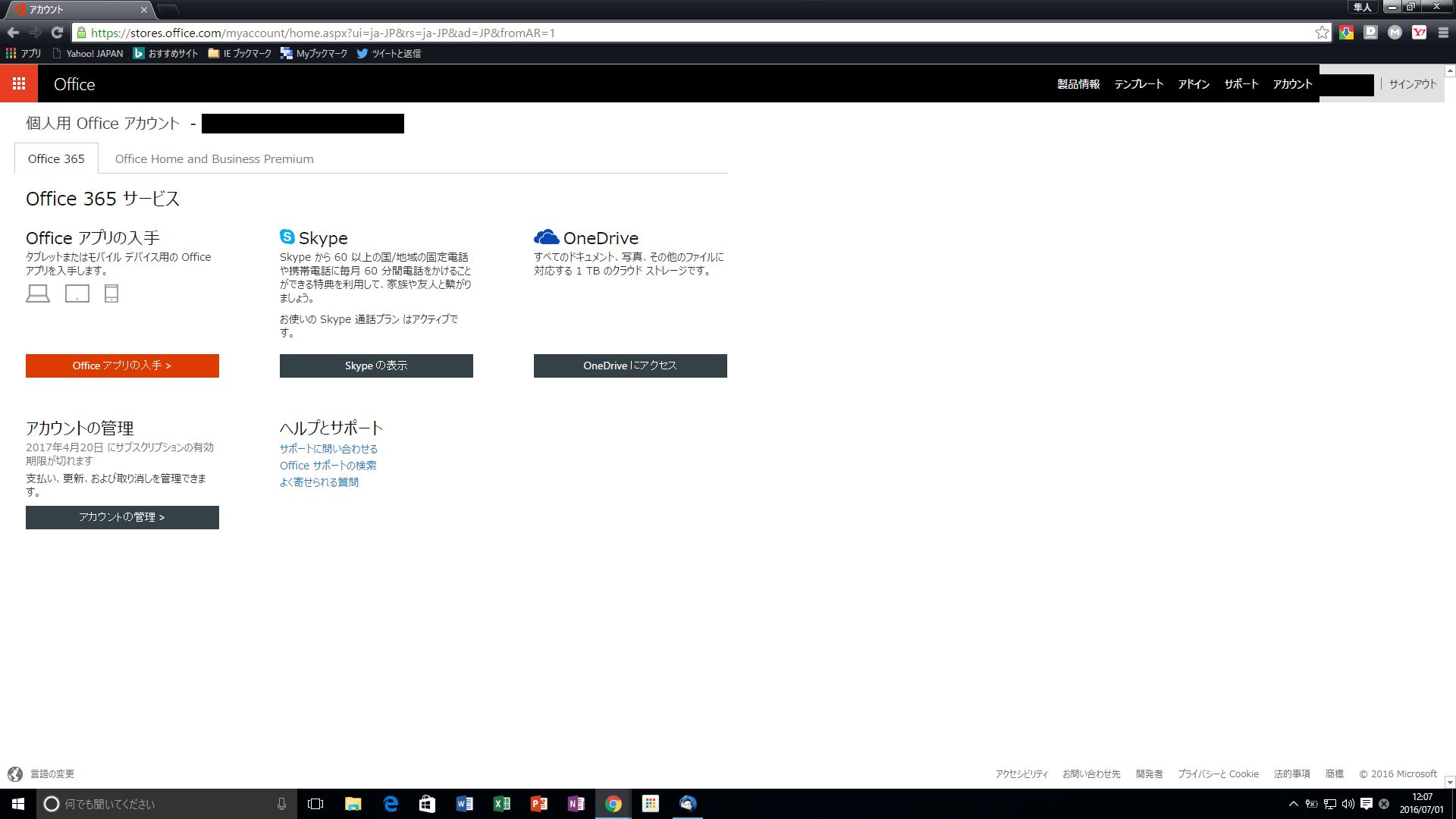Click the tablet device icon
The width and height of the screenshot is (1456, 819).
[77, 293]
